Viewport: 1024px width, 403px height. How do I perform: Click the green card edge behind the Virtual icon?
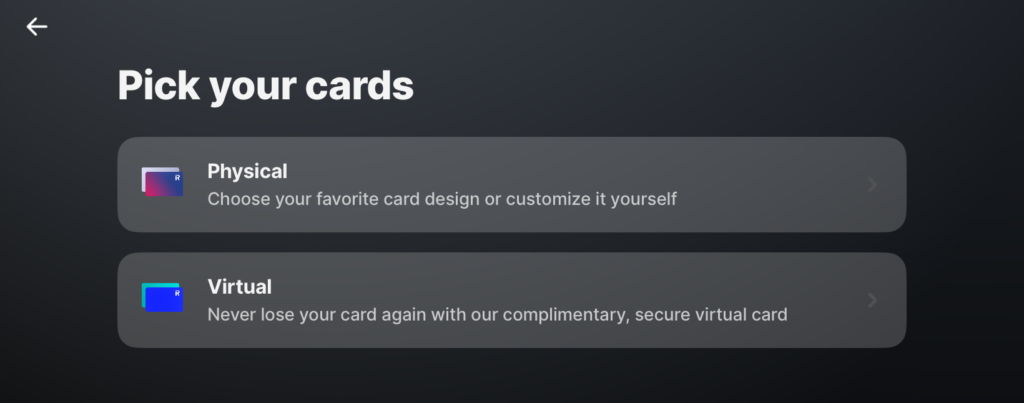145,287
